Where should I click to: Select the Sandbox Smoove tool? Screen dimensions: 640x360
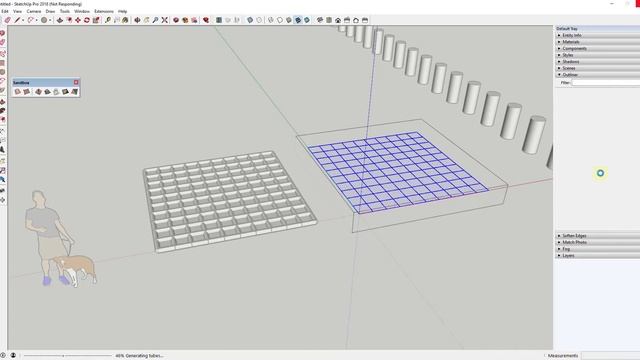click(38, 92)
